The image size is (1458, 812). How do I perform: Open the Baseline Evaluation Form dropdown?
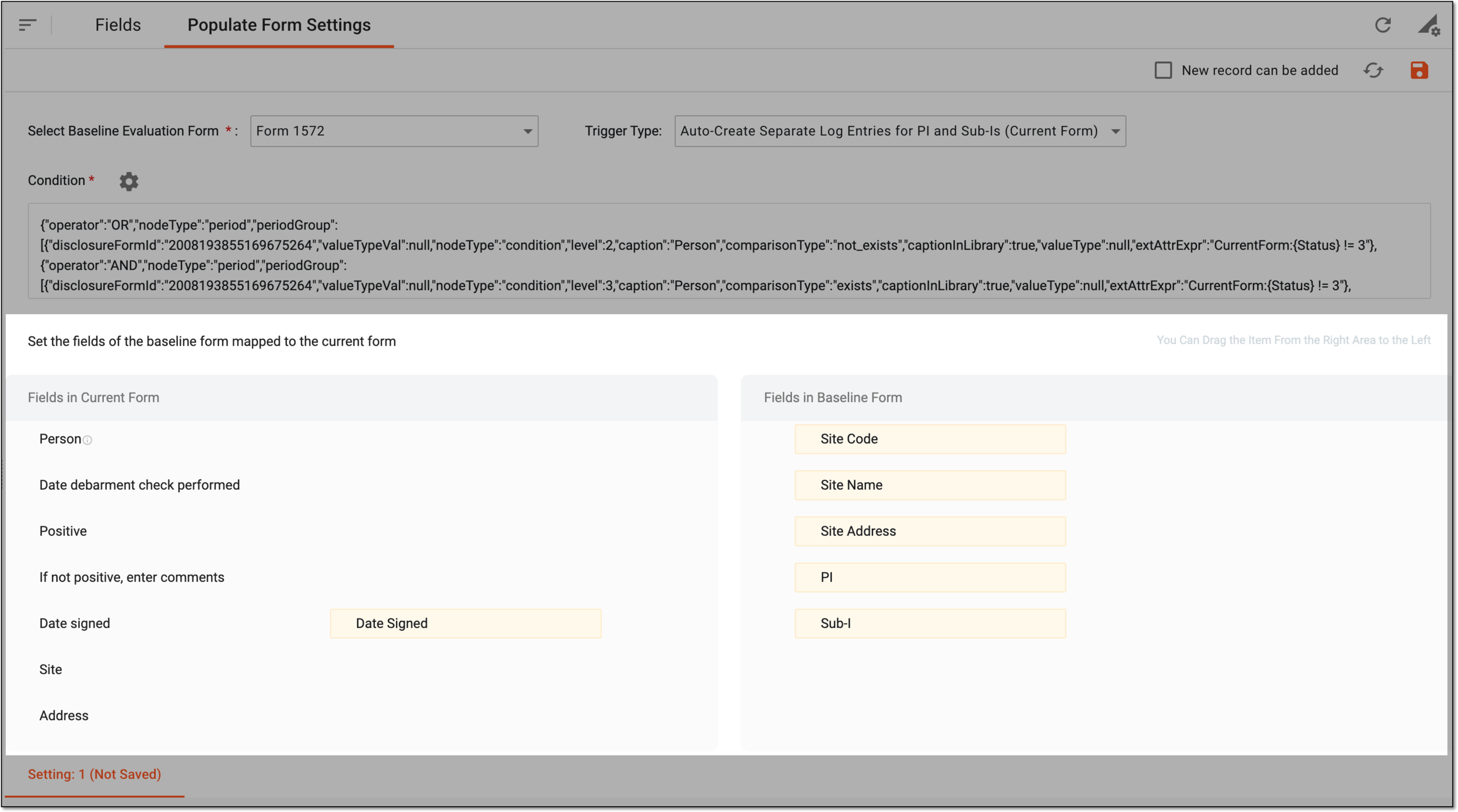394,131
